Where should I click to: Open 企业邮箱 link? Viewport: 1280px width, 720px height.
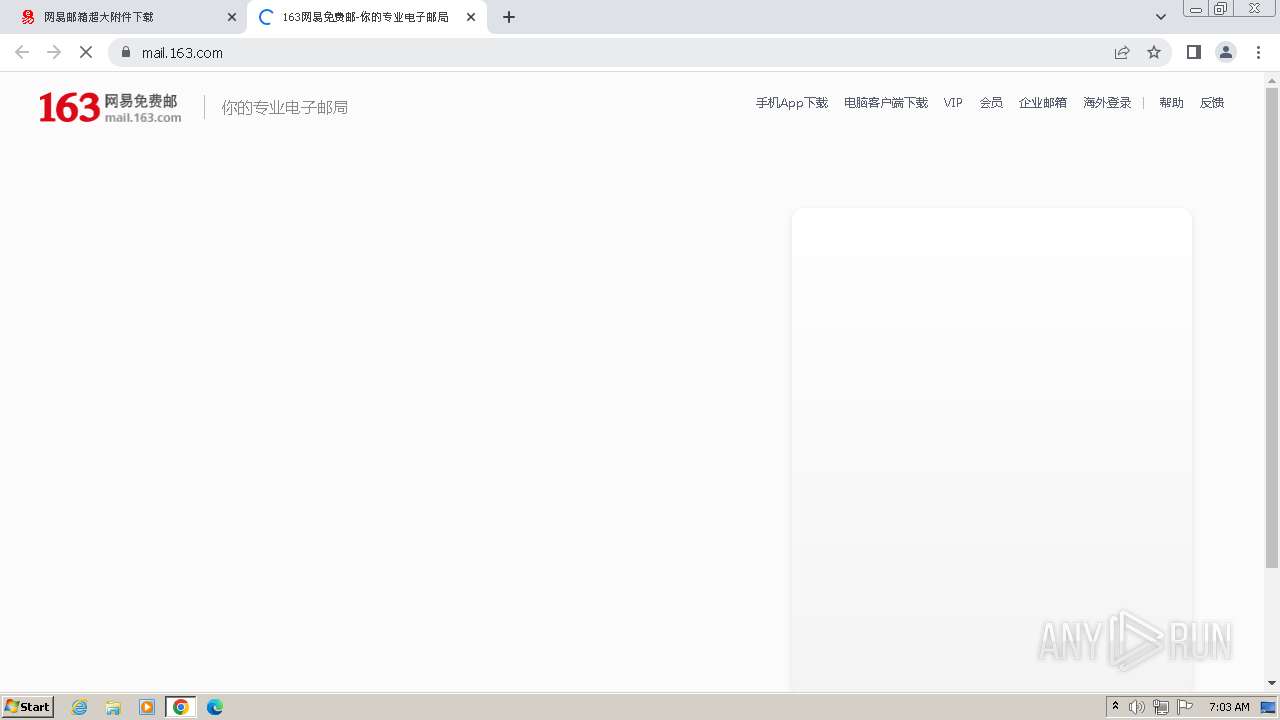click(x=1043, y=103)
